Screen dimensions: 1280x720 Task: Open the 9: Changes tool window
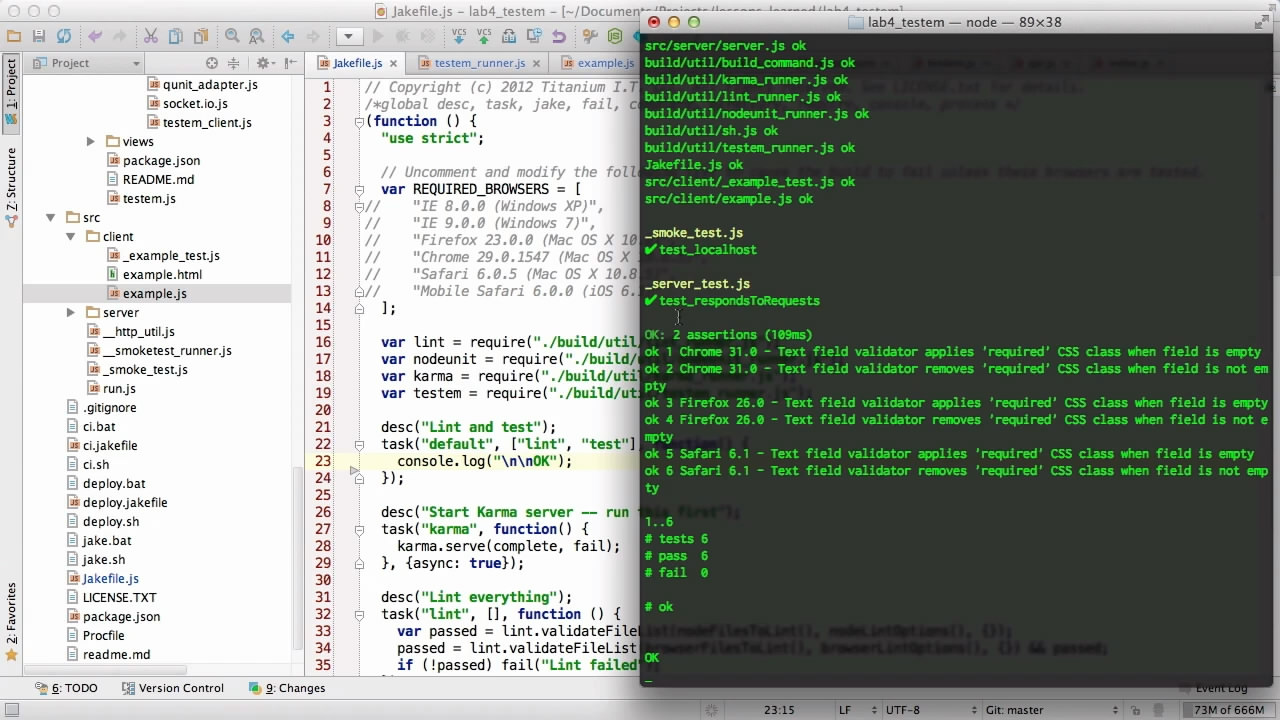[286, 688]
